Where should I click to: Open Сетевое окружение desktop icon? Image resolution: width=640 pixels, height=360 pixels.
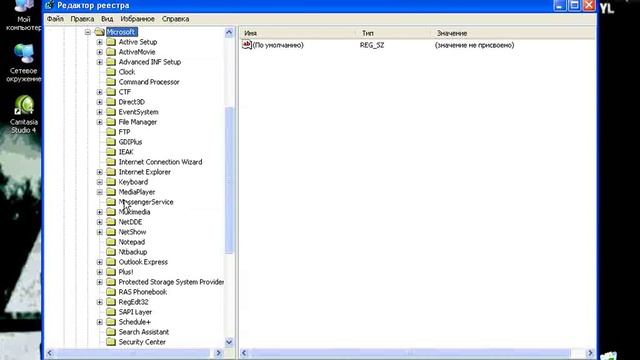click(x=24, y=63)
